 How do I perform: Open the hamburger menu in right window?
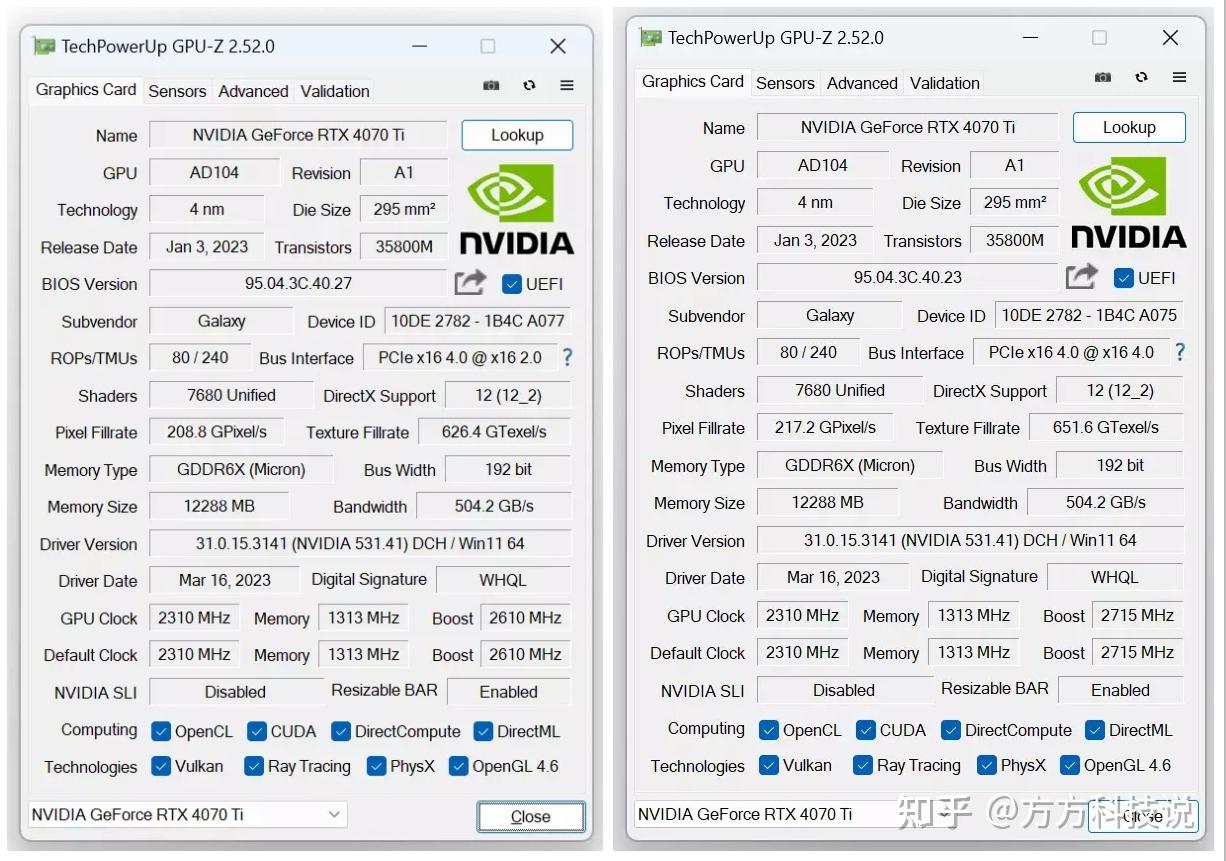pos(1179,77)
